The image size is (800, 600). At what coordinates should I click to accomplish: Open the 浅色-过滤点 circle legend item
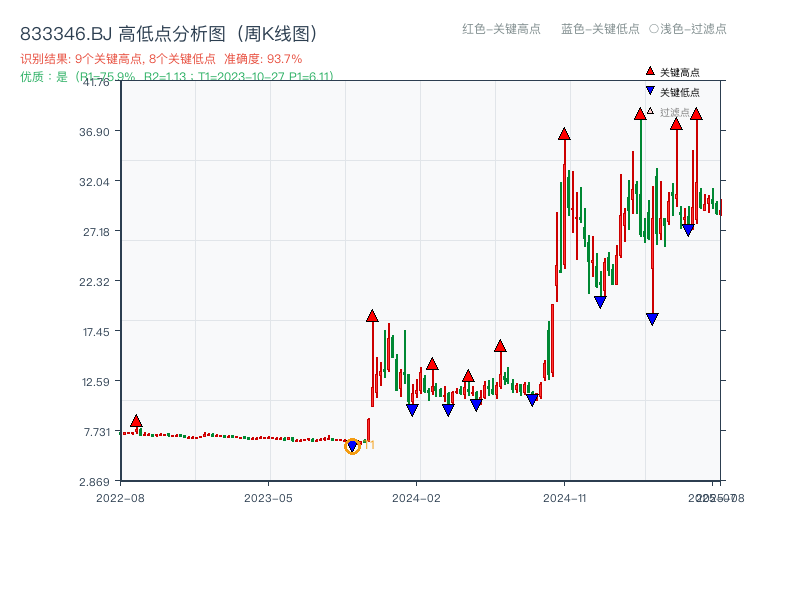click(x=686, y=30)
